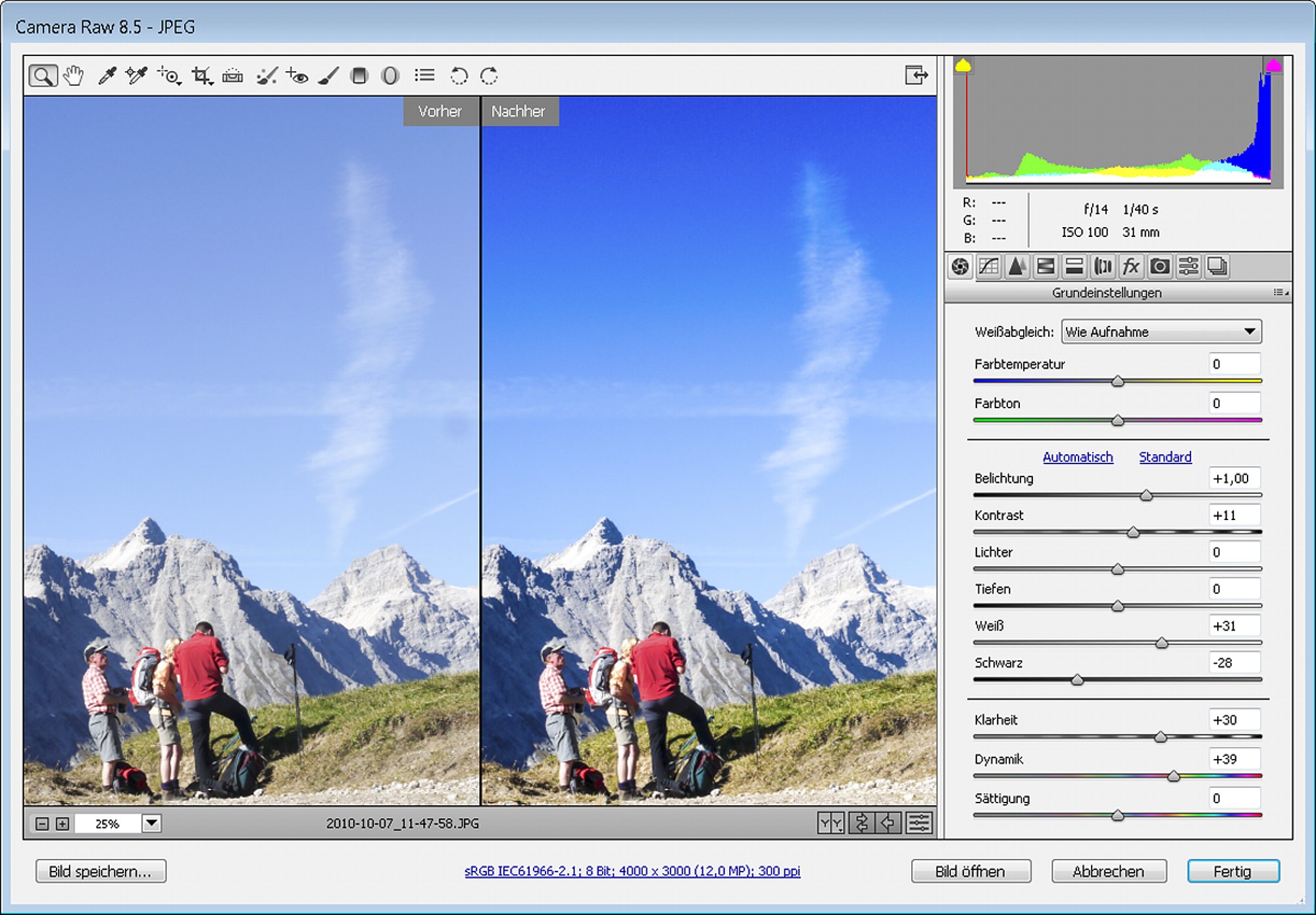Click the Bild öffnen button
Screen dimensions: 1316x915
[971, 872]
